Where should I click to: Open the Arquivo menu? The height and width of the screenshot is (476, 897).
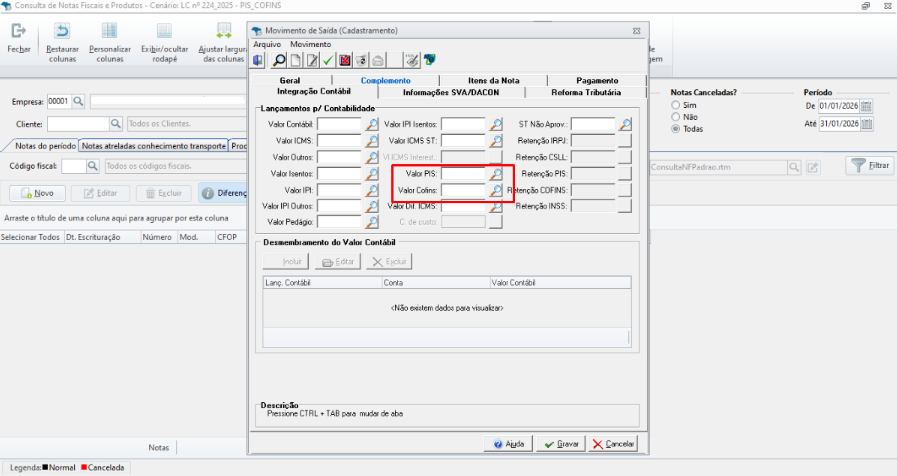coord(267,44)
